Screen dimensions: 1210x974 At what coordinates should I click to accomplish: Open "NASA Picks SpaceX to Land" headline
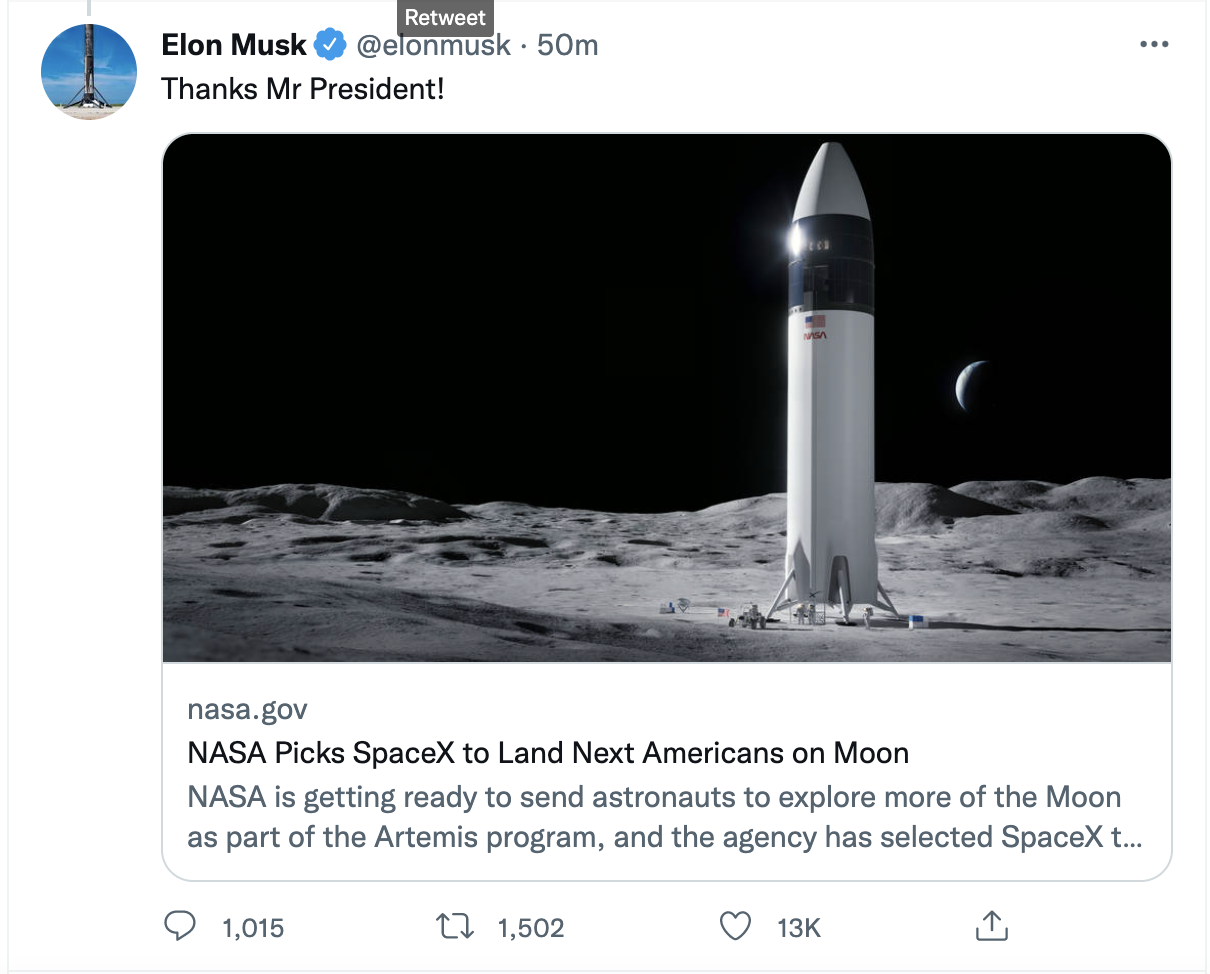pyautogui.click(x=548, y=752)
